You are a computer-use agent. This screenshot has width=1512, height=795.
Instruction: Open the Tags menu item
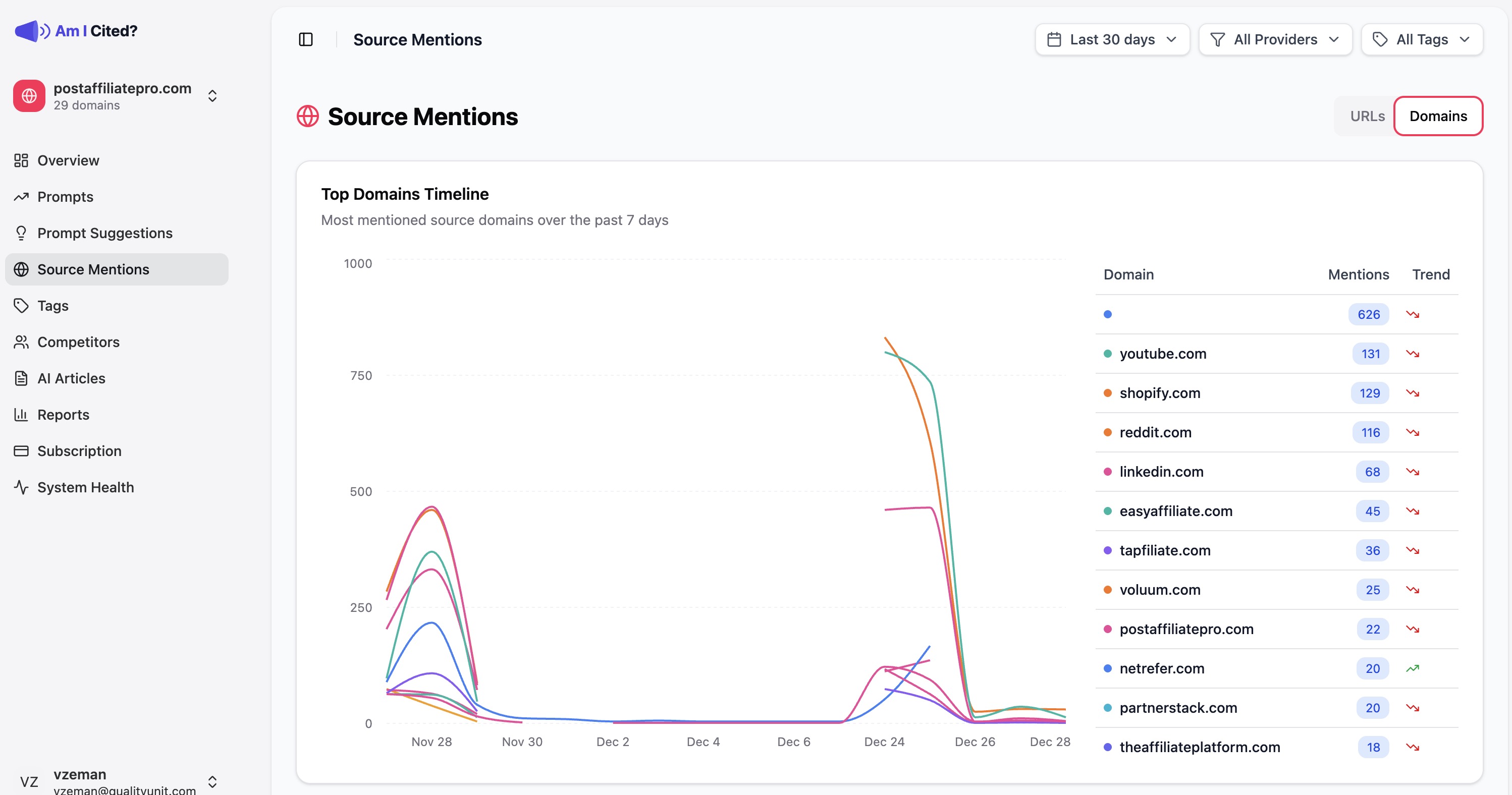click(53, 306)
